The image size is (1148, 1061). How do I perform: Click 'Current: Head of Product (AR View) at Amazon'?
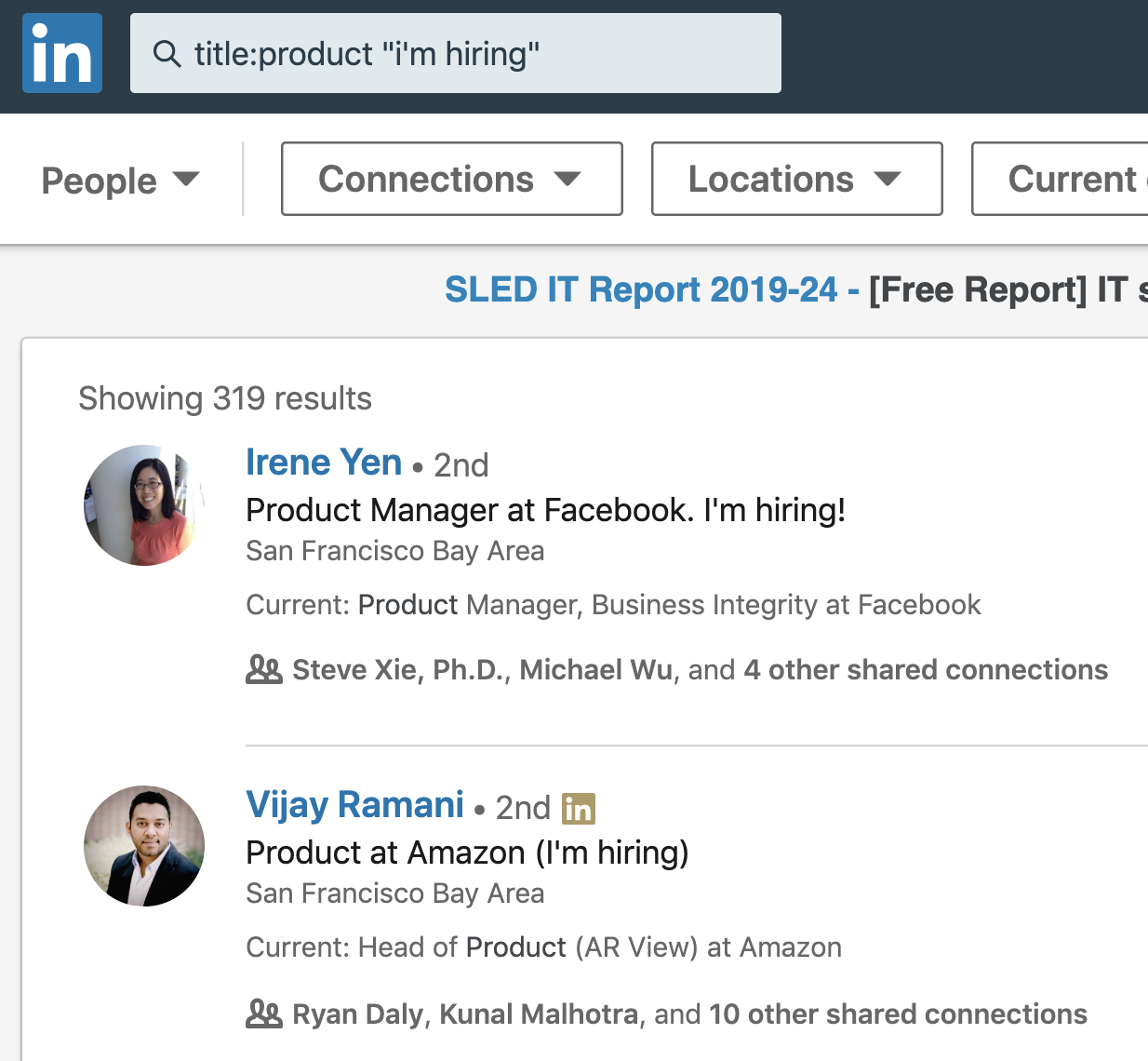point(543,947)
